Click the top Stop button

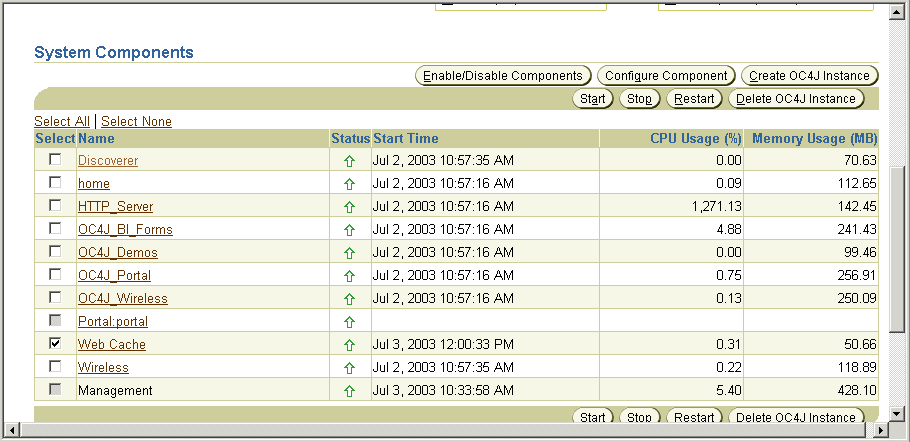click(x=640, y=99)
